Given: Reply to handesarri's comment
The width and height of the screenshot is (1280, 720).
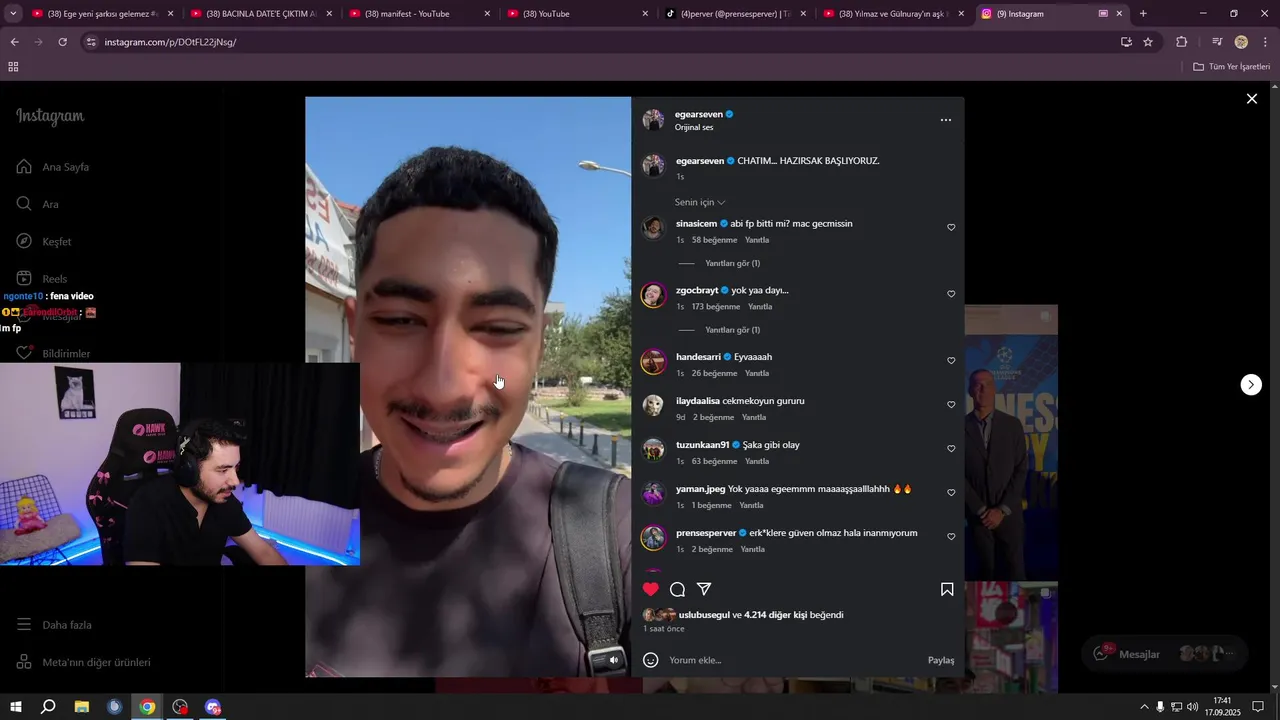Looking at the screenshot, I should [x=757, y=373].
